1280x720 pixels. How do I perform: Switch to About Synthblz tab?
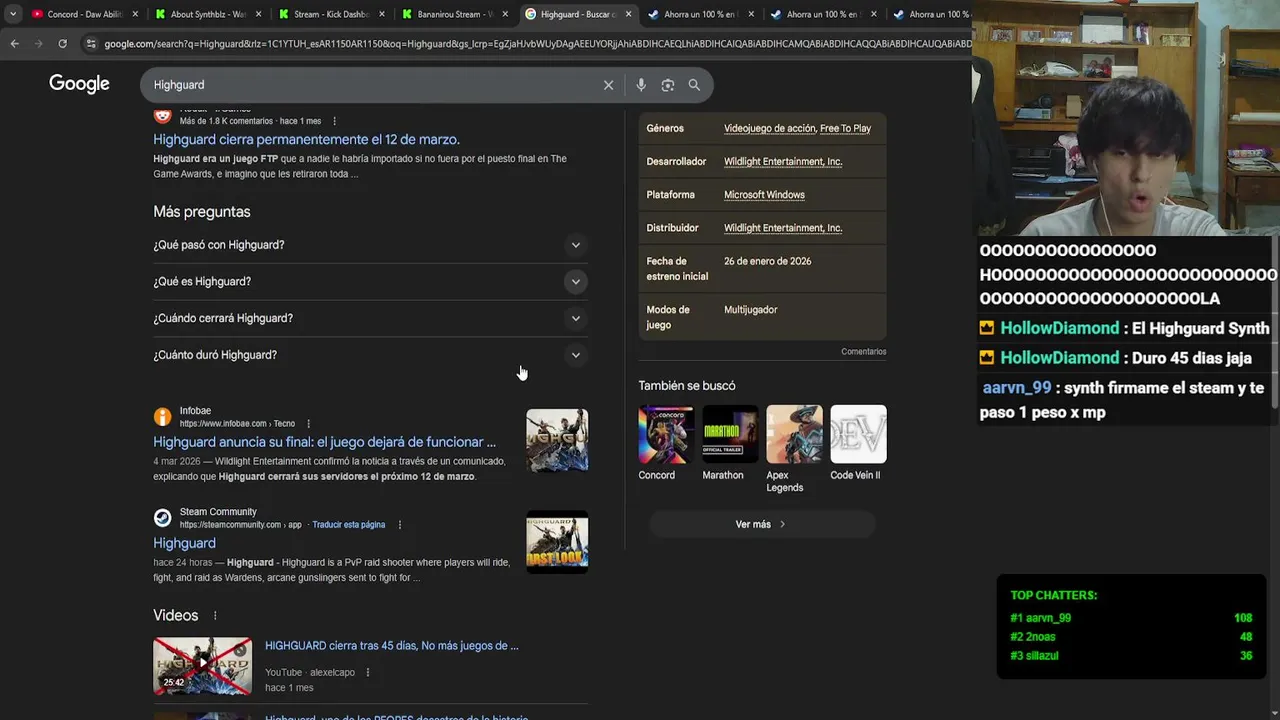208,14
